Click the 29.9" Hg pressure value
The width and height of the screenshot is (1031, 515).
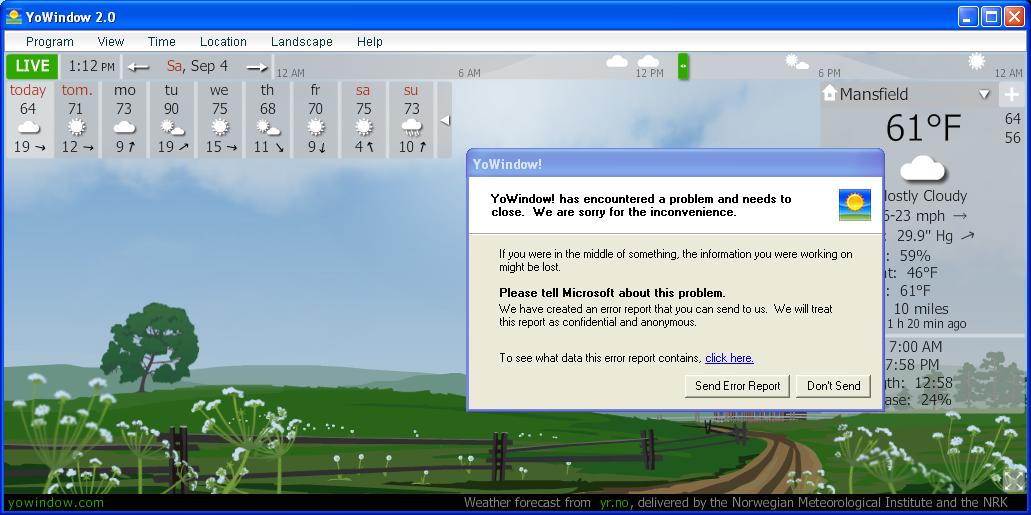(923, 235)
